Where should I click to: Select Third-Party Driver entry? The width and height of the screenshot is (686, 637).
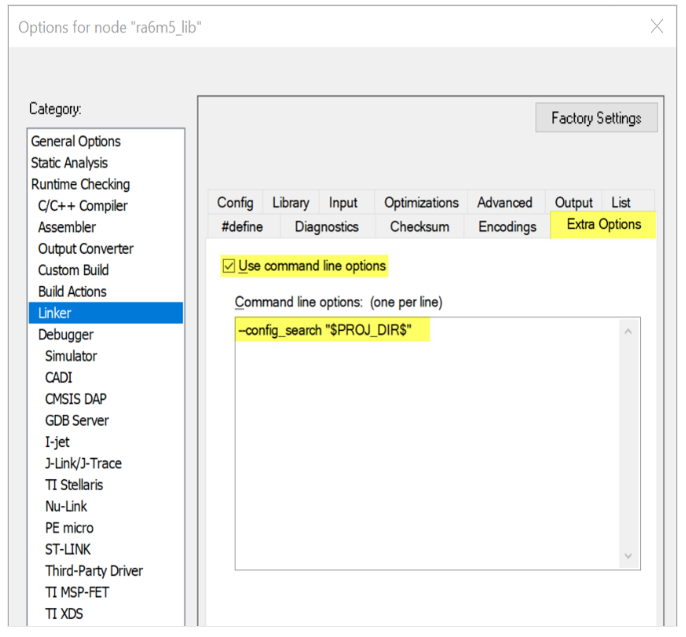[94, 570]
